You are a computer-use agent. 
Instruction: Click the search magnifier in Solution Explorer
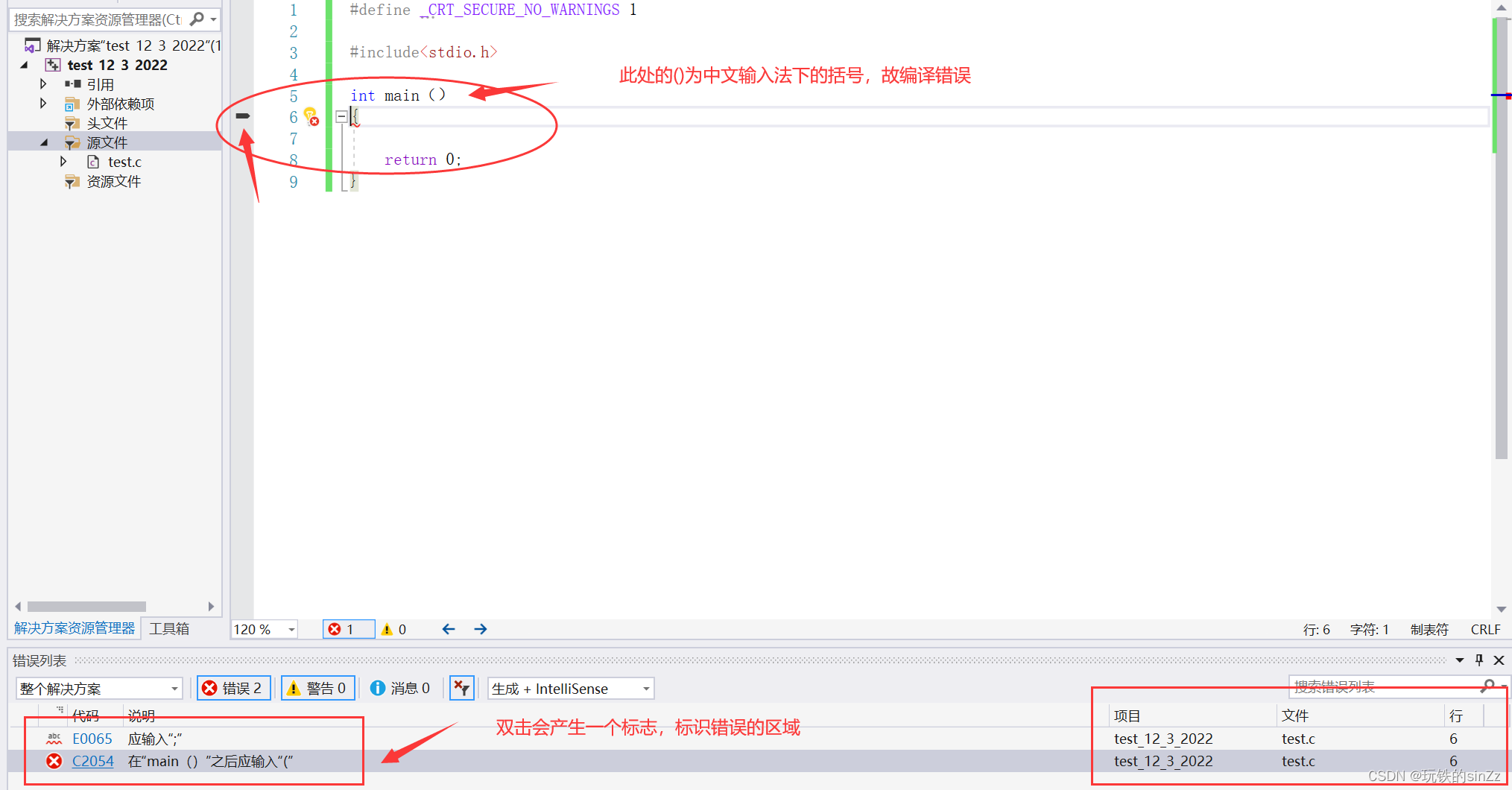click(197, 19)
